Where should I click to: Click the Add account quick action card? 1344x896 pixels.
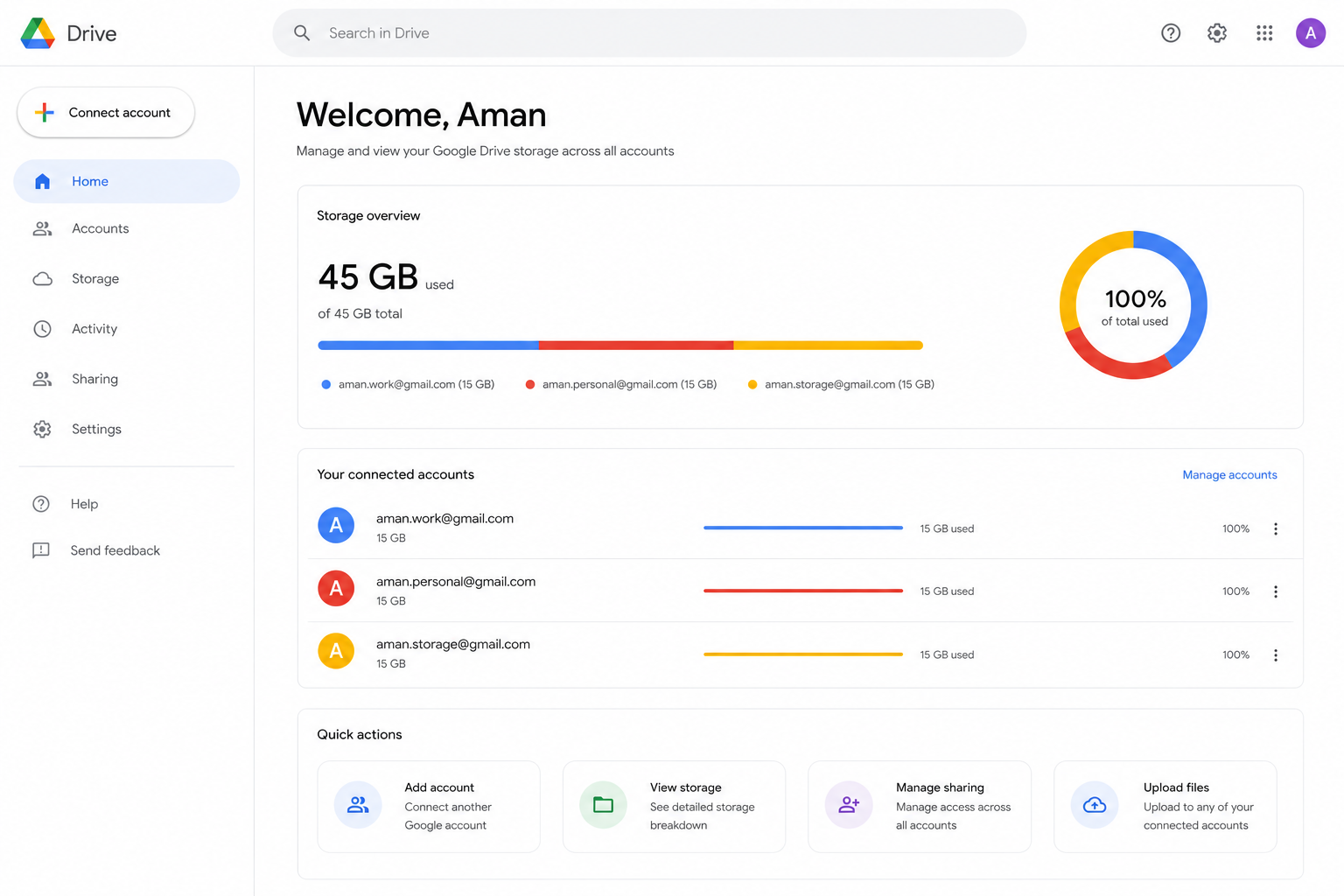429,807
